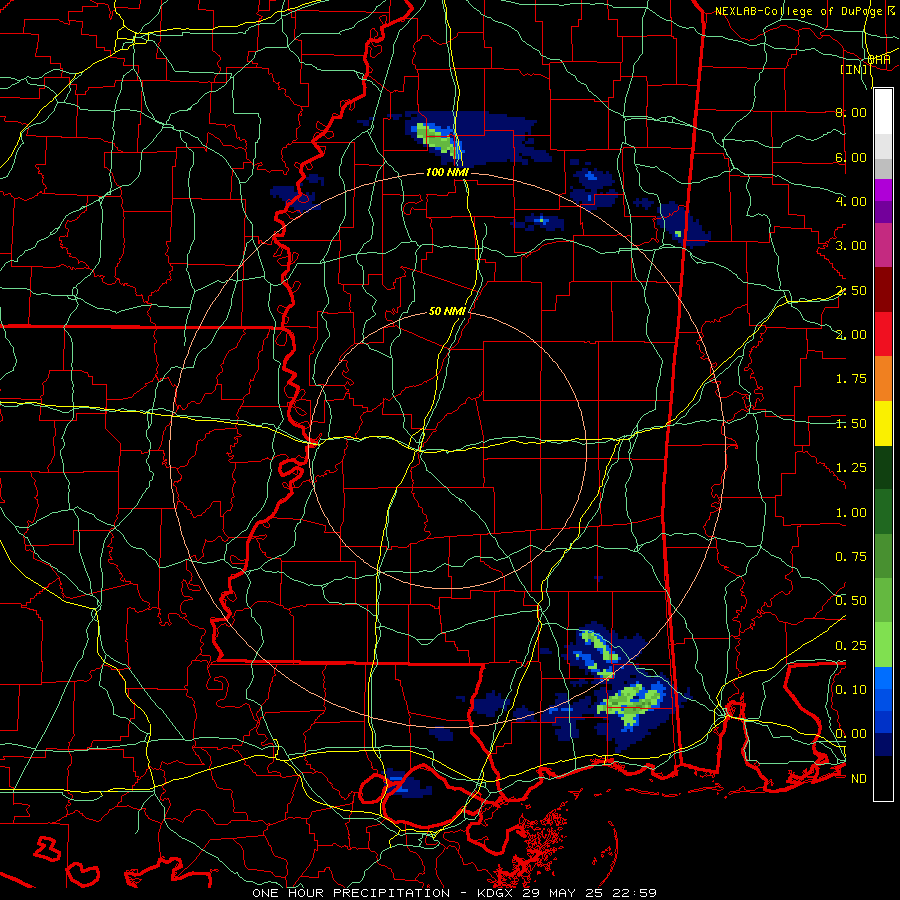Viewport: 900px width, 900px height.
Task: Click the 2.00 legend value
Action: pyautogui.click(x=851, y=335)
